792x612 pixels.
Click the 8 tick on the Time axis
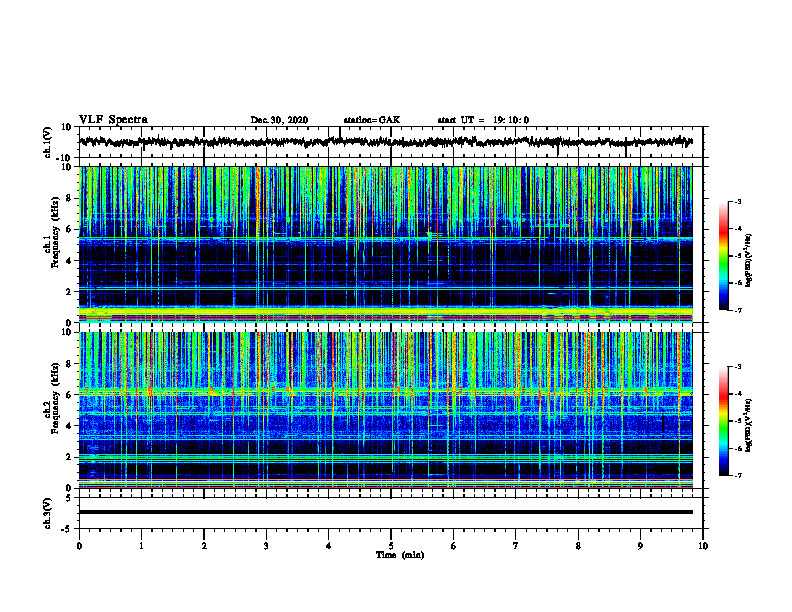point(578,546)
